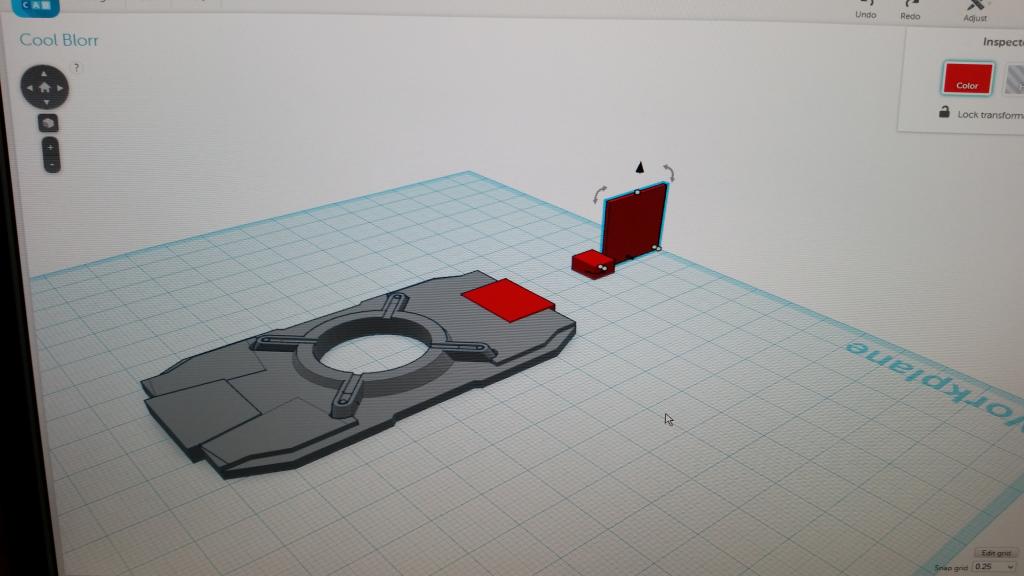Click the Cool Blorr design title
The width and height of the screenshot is (1024, 576).
tap(59, 40)
